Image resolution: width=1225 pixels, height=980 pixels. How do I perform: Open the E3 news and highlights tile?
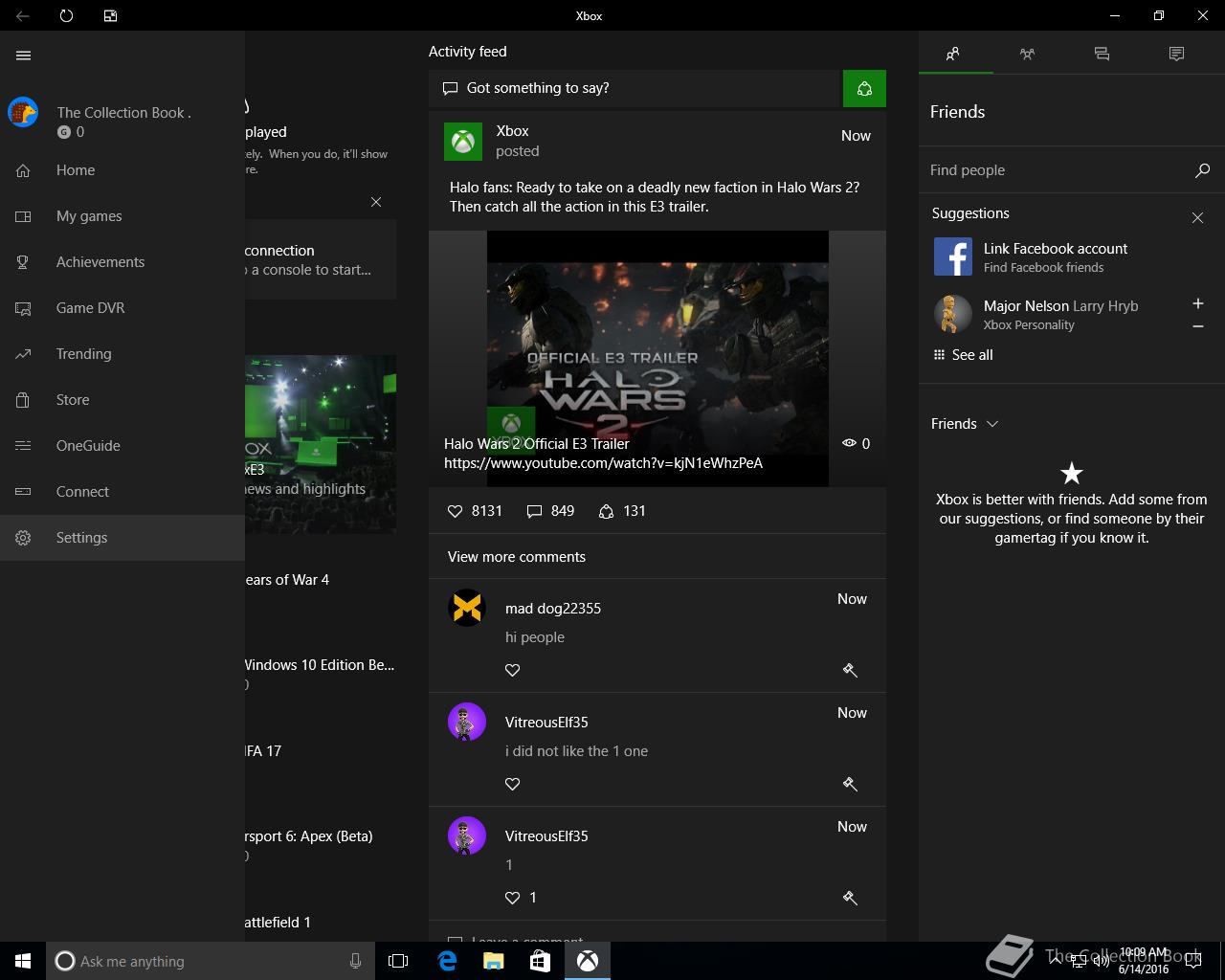coord(321,444)
